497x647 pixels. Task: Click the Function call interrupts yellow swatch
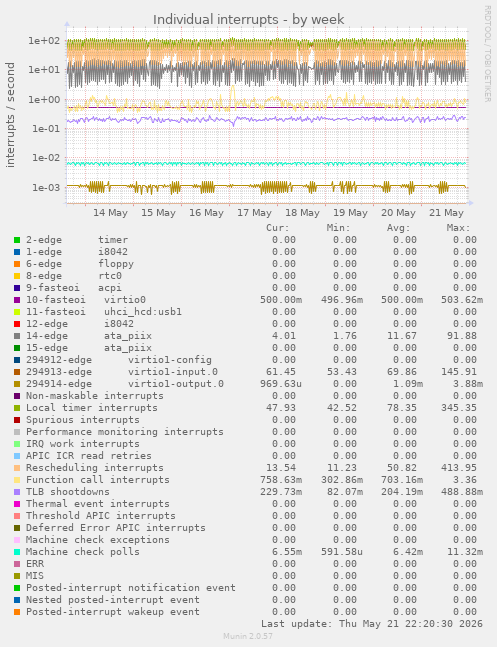pos(17,480)
